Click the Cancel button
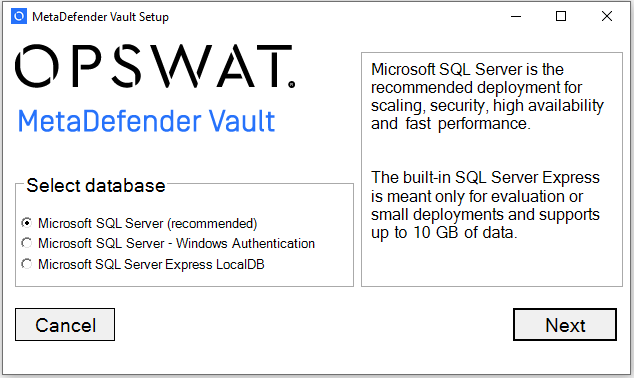Image resolution: width=634 pixels, height=378 pixels. pos(65,325)
